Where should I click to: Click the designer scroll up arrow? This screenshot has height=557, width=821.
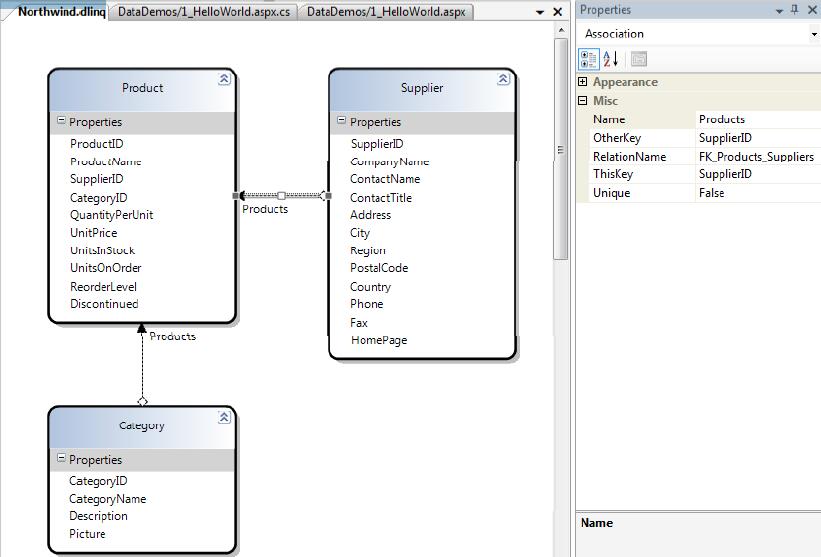point(561,30)
